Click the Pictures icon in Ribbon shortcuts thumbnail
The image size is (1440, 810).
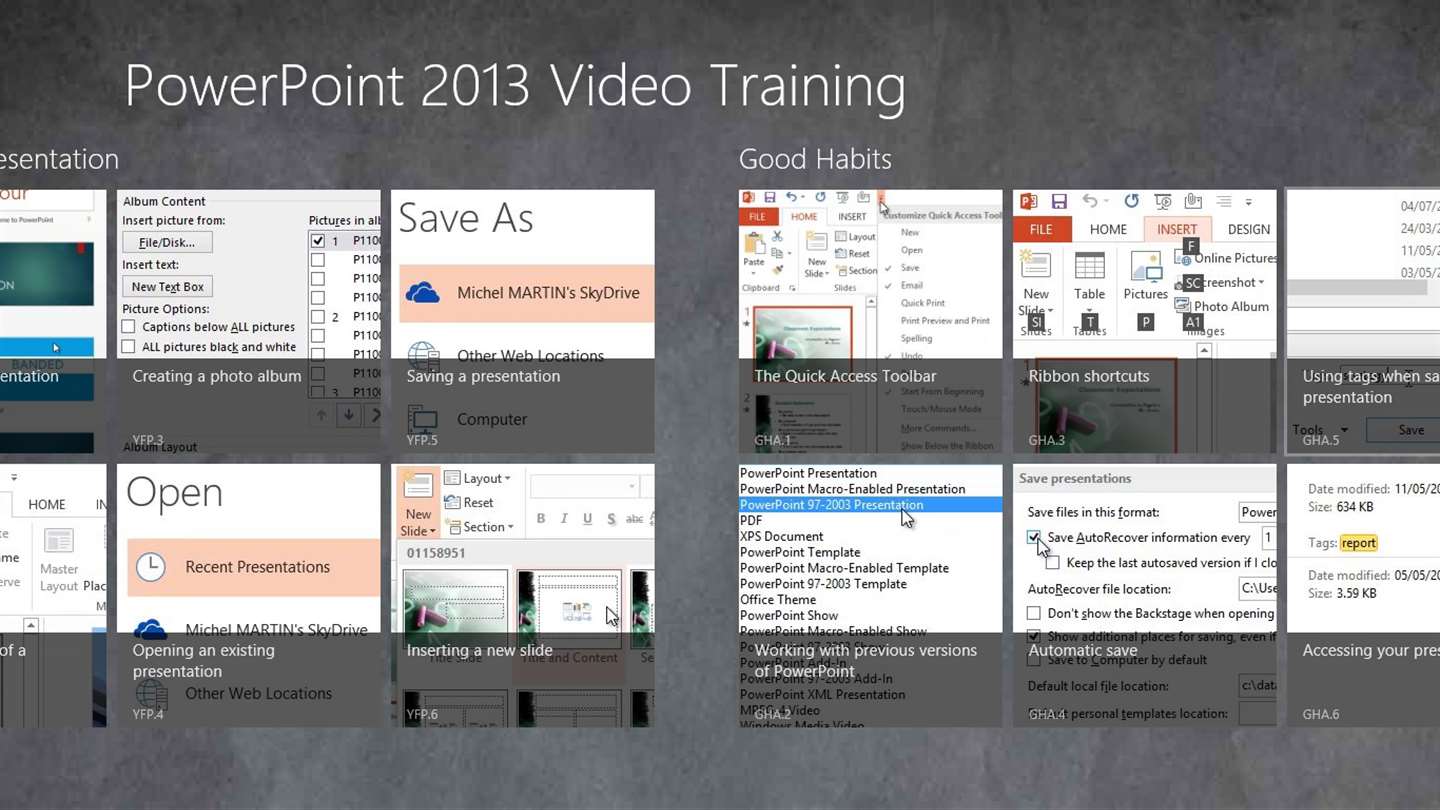point(1145,267)
